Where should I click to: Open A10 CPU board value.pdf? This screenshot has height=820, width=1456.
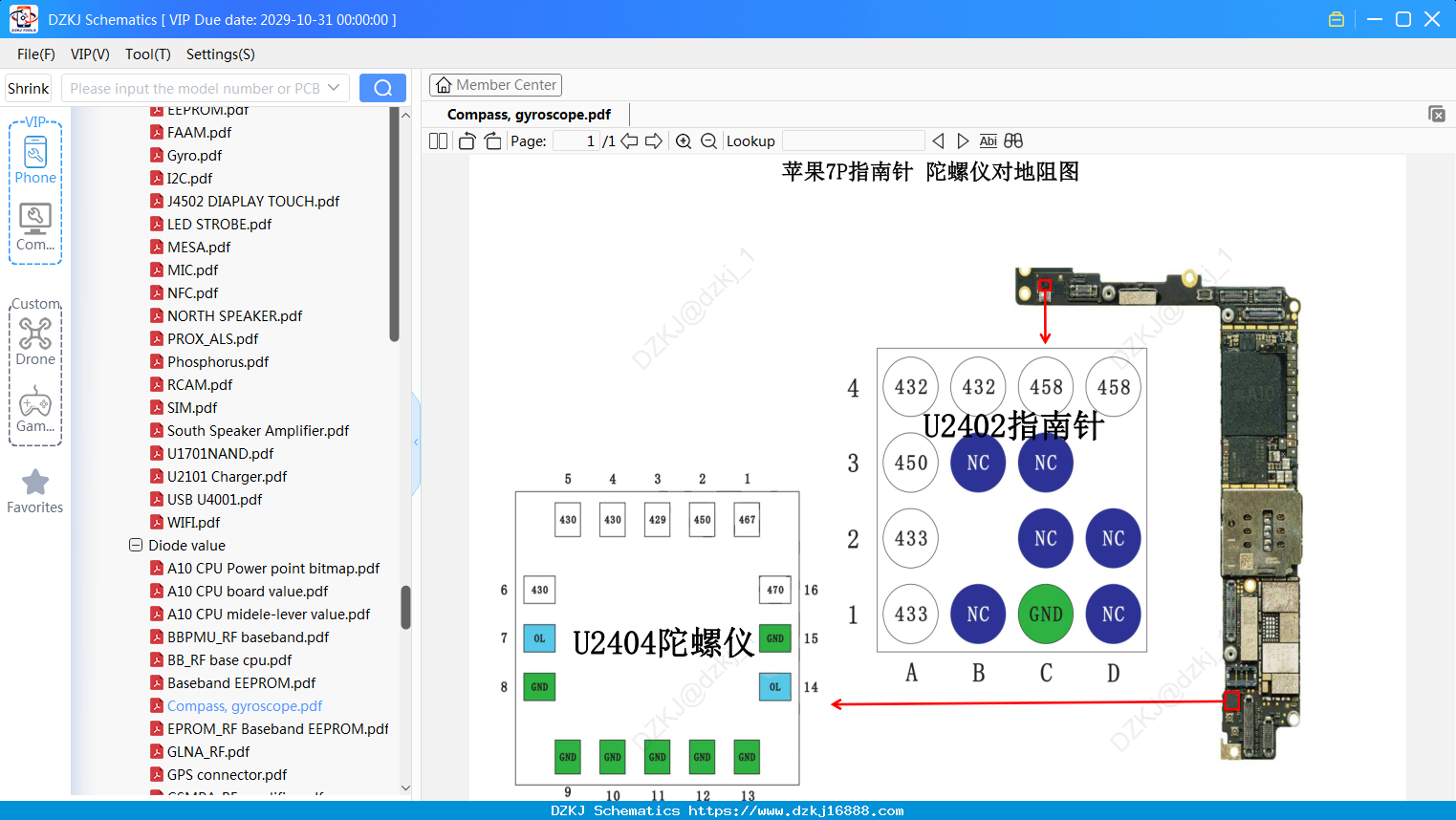(x=248, y=591)
